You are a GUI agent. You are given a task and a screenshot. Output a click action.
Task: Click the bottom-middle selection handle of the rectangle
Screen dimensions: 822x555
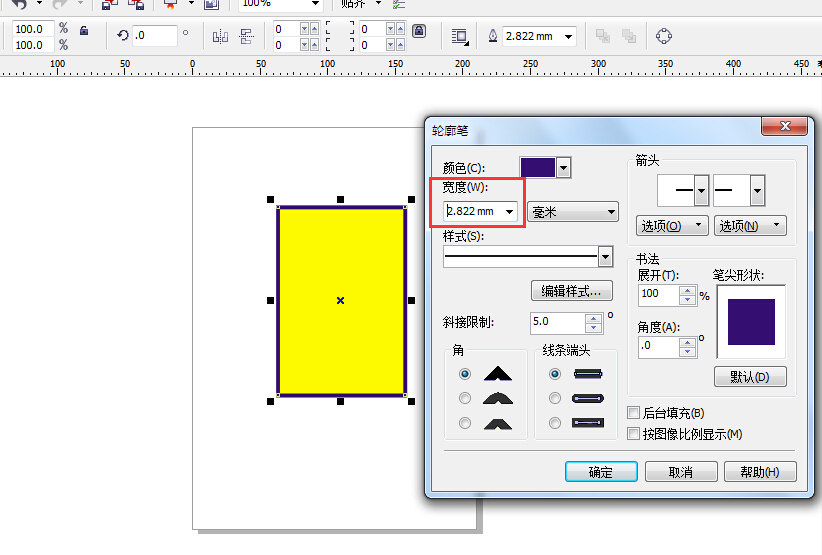(x=340, y=401)
